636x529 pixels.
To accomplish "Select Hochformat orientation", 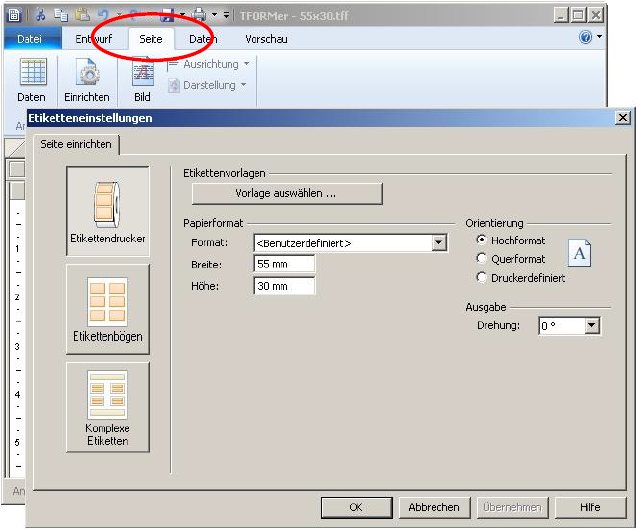I will pos(482,240).
